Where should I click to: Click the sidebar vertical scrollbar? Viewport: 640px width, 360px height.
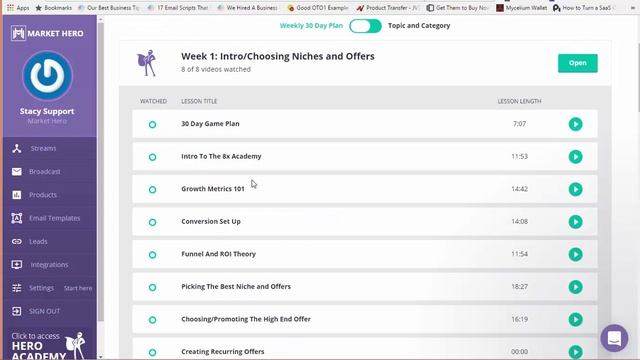(x=101, y=171)
